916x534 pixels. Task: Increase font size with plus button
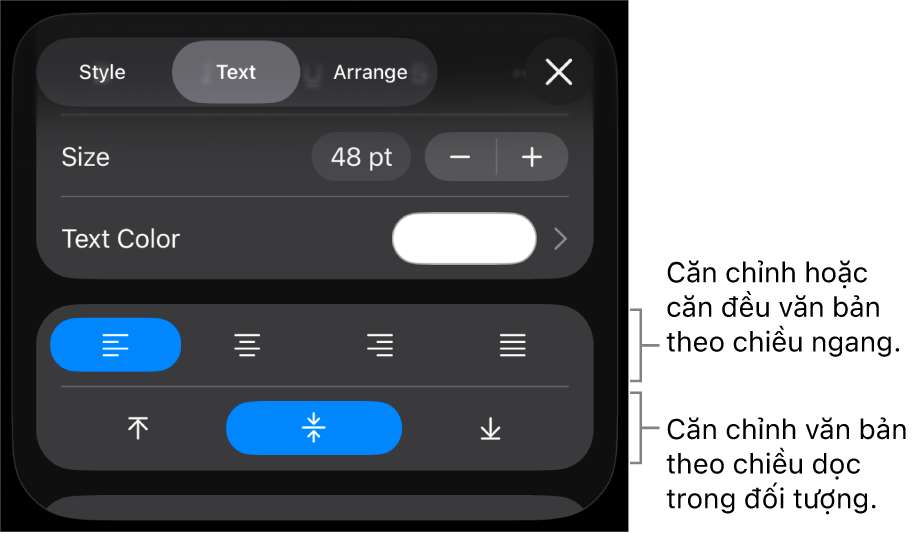[x=532, y=157]
